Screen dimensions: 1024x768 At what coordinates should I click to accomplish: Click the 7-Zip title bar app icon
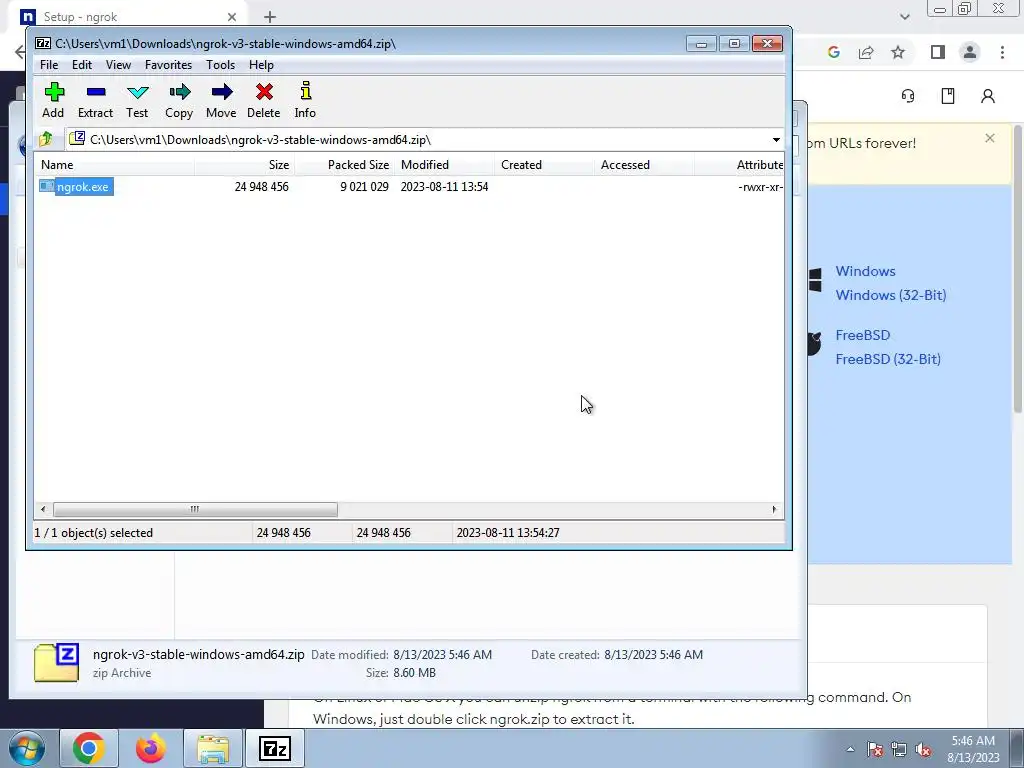click(x=43, y=44)
